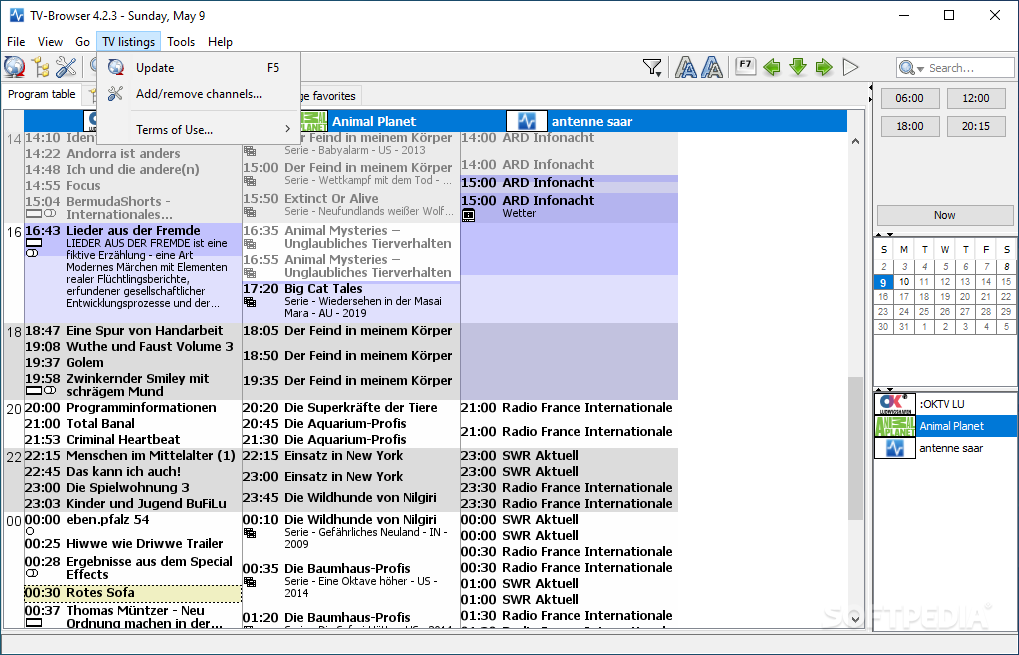Open the plugin tree view toolbar icon

coord(41,67)
